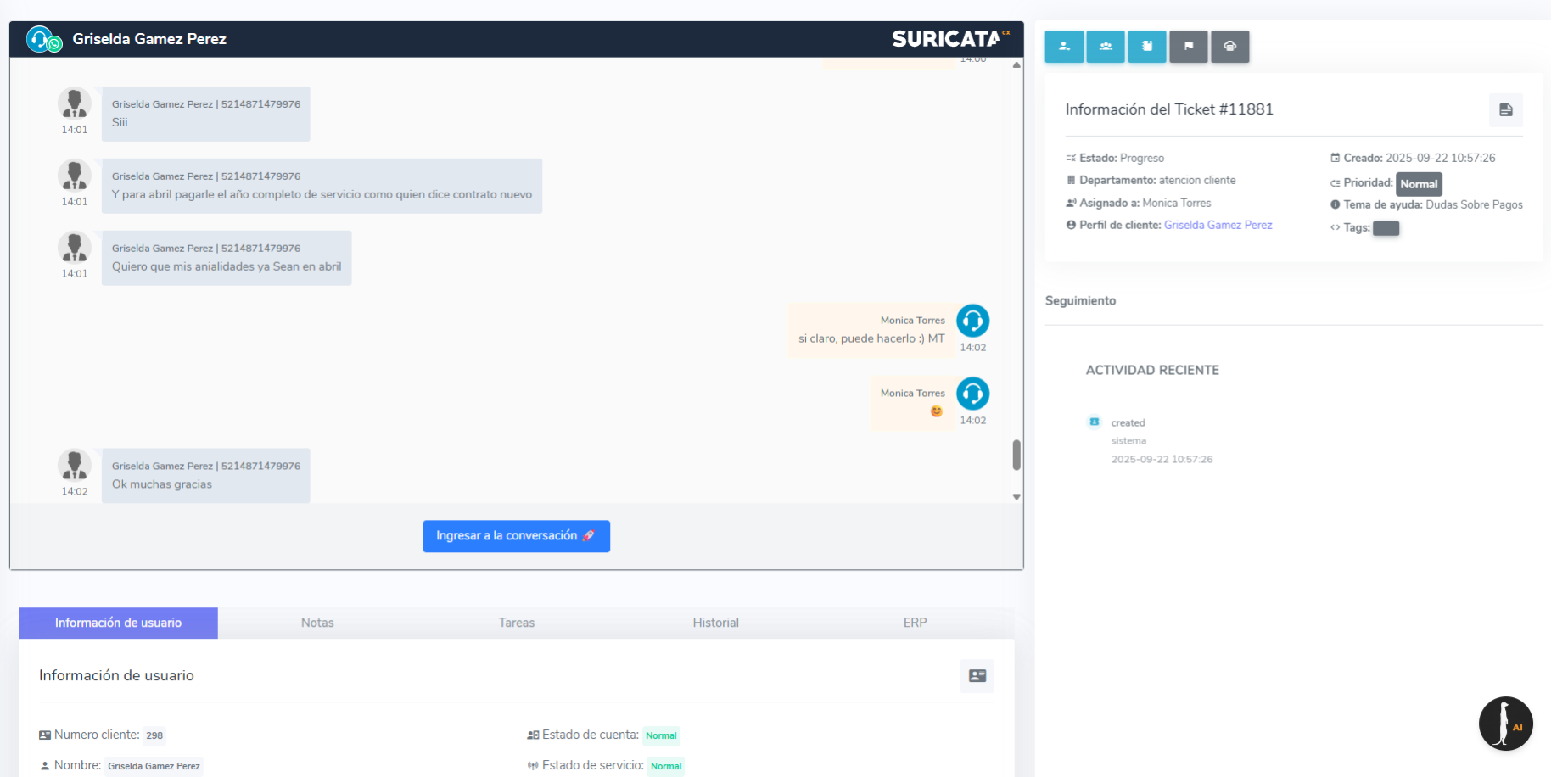Click the chat scrollbar down arrow
Image resolution: width=1568 pixels, height=777 pixels.
(1016, 497)
